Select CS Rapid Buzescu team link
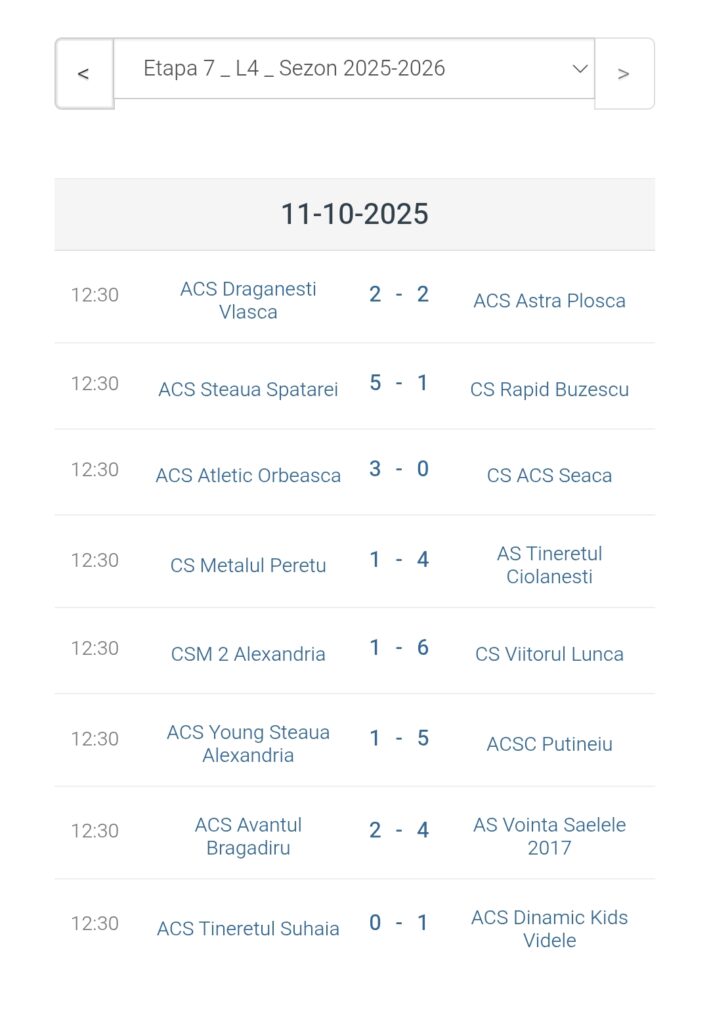The height and width of the screenshot is (1024, 709). 549,390
